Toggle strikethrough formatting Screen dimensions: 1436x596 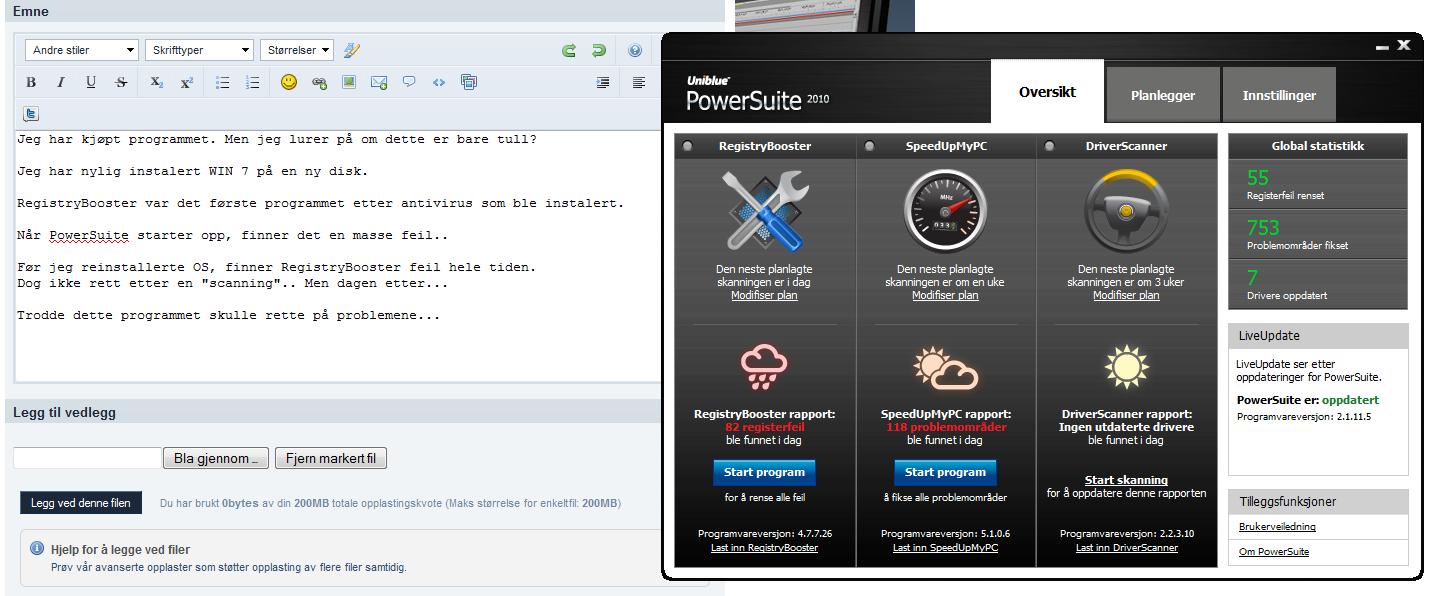coord(121,83)
